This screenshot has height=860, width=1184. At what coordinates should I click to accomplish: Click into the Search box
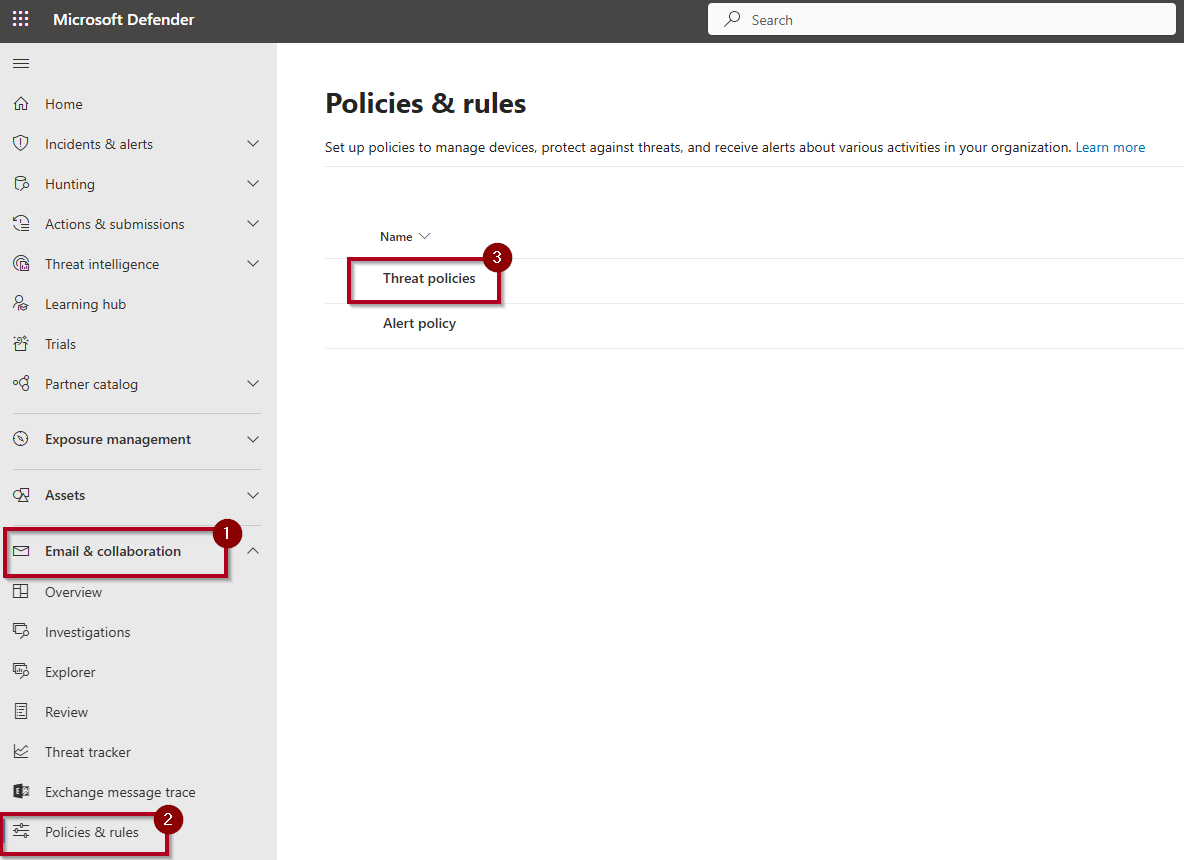pos(940,19)
